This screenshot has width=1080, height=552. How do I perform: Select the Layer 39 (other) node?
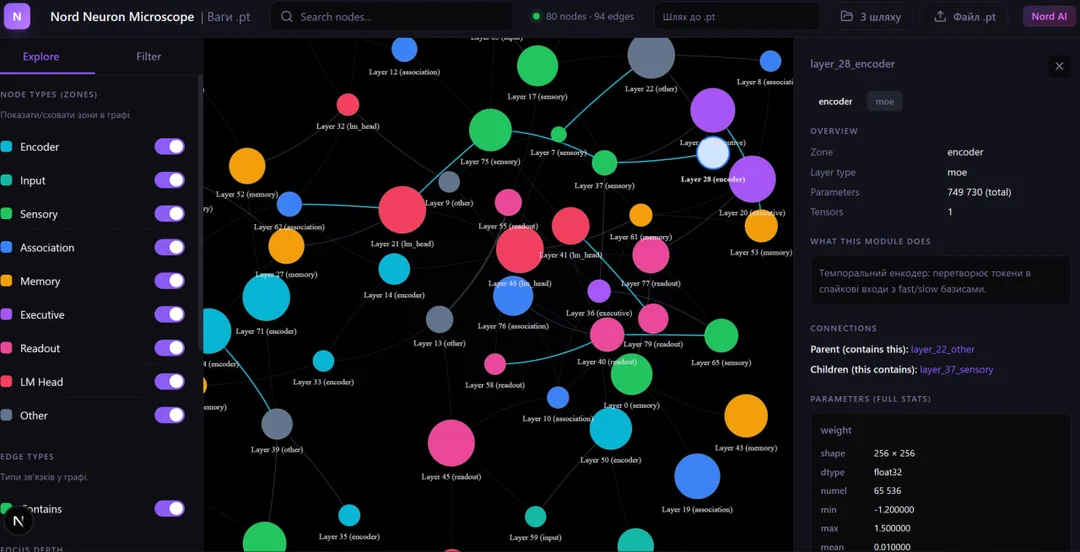[277, 424]
